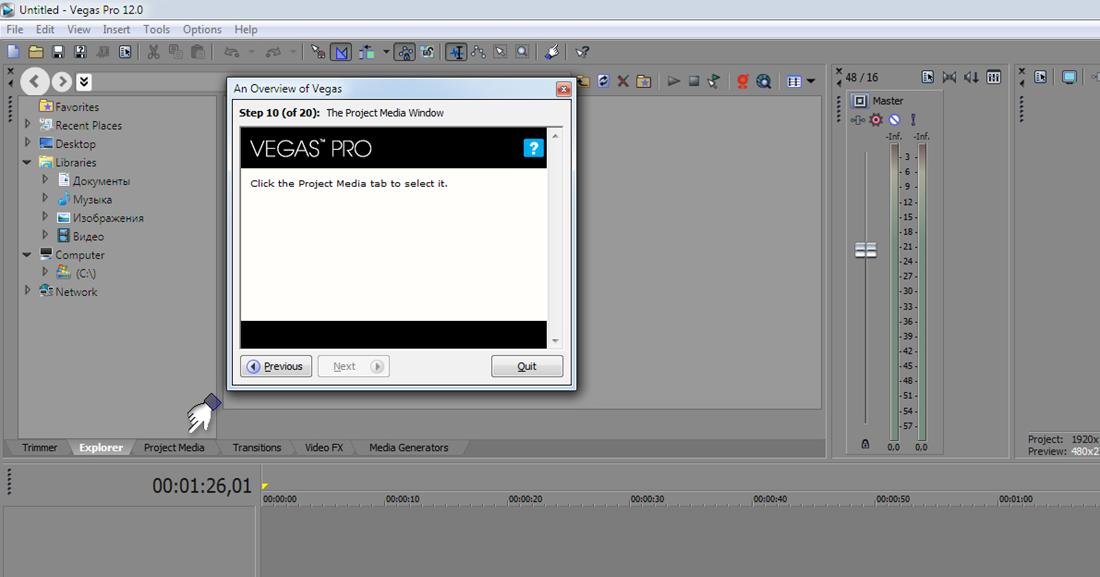This screenshot has height=577, width=1100.
Task: Activate the What's This Help pointer
Action: [x=582, y=52]
